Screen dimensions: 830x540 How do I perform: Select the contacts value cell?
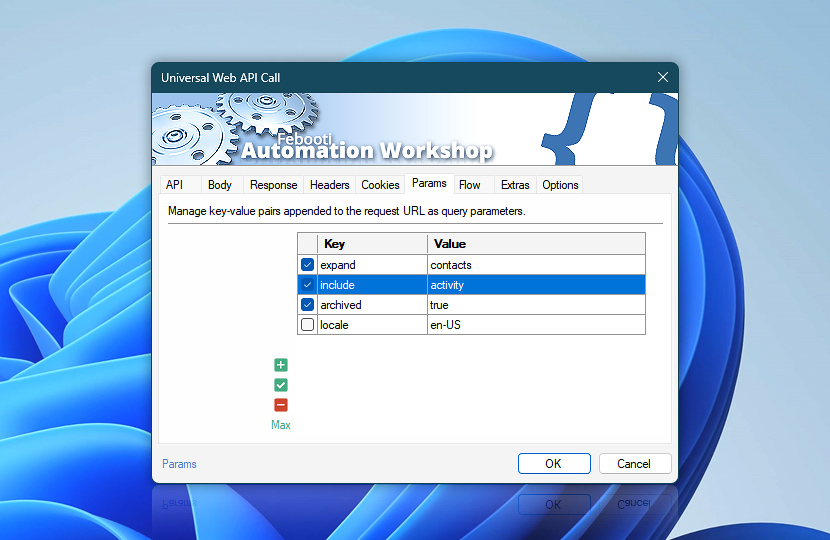[x=536, y=265]
